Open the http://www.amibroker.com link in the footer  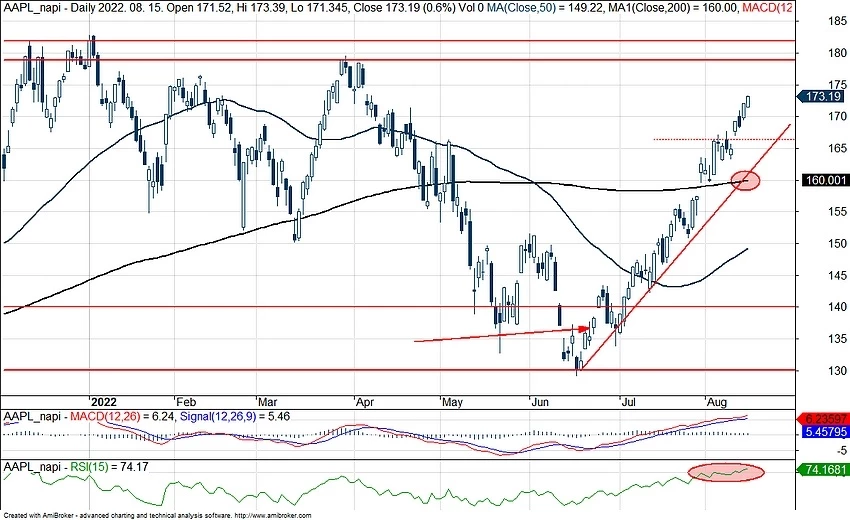tap(273, 516)
